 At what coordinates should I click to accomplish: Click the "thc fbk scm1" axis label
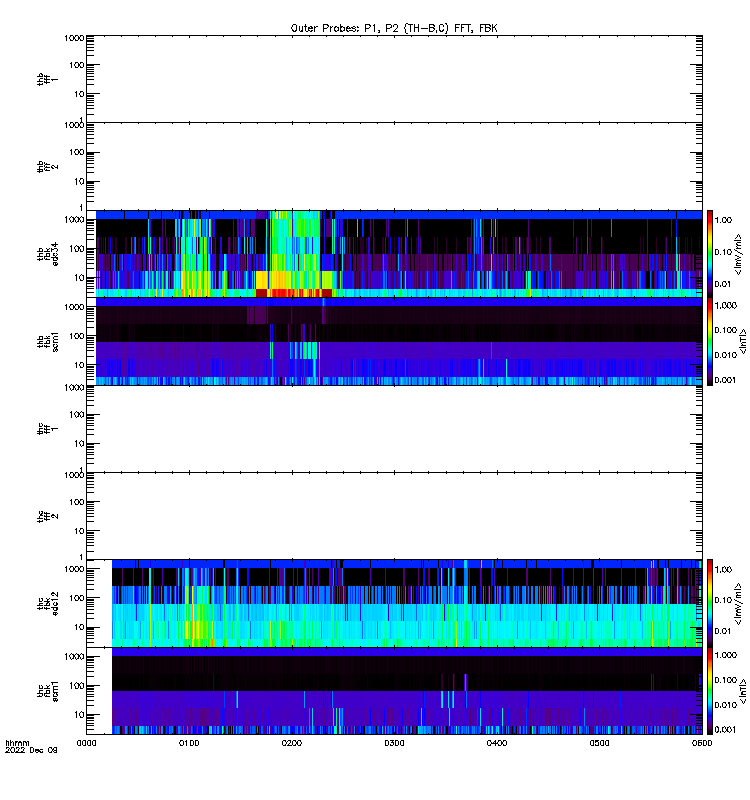(x=47, y=691)
